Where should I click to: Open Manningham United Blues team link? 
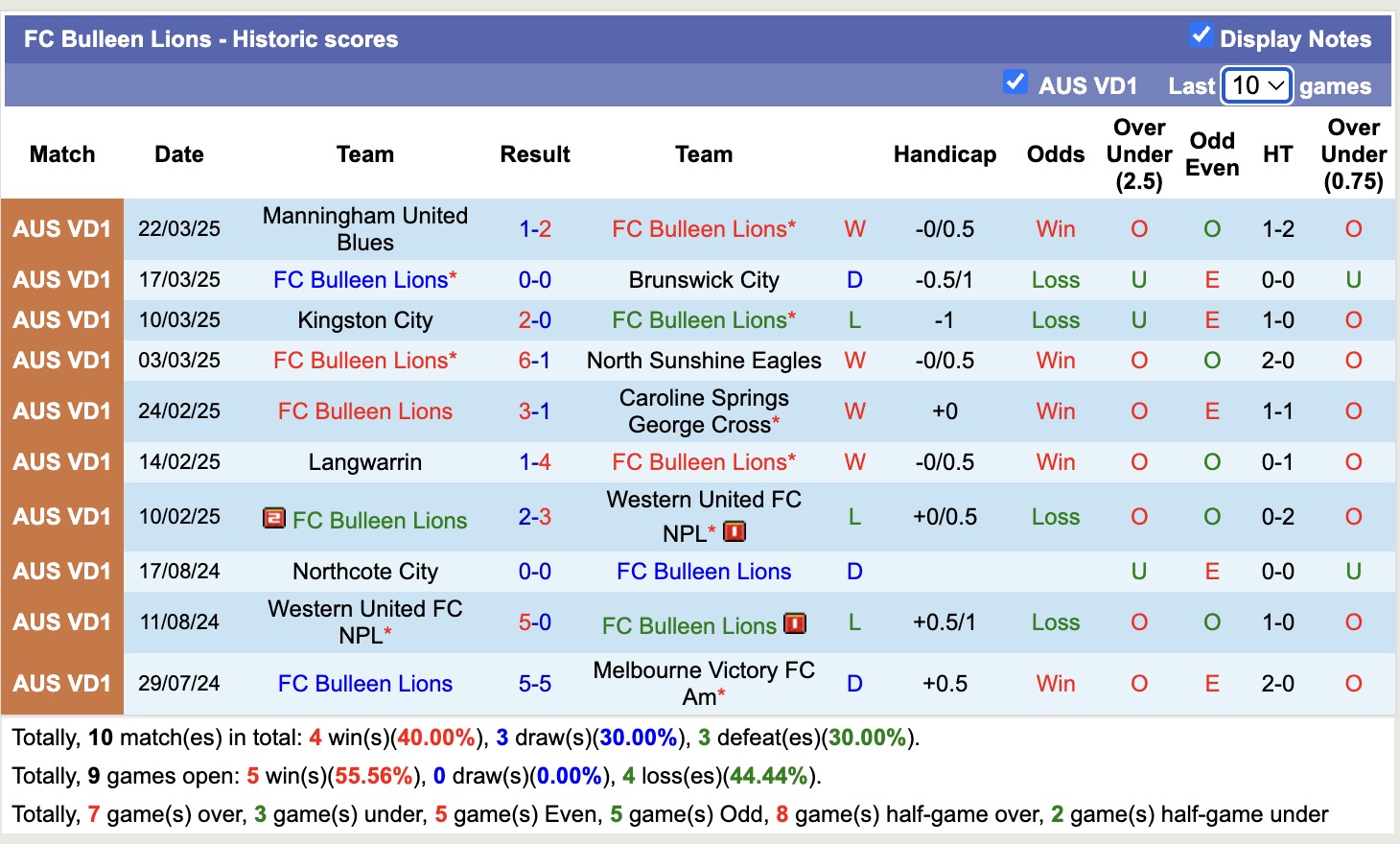(x=365, y=228)
